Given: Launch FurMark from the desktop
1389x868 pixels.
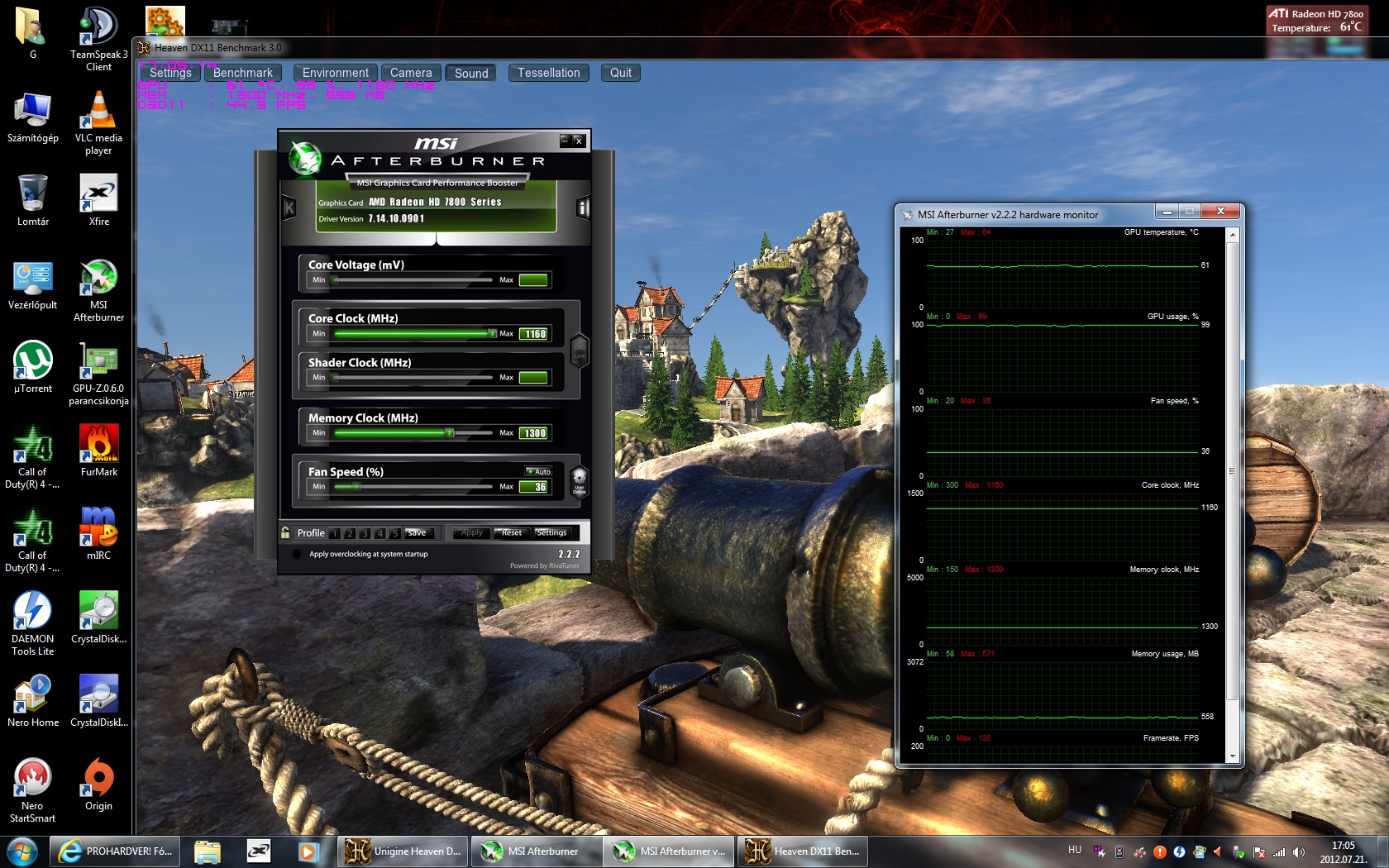Looking at the screenshot, I should [98, 450].
